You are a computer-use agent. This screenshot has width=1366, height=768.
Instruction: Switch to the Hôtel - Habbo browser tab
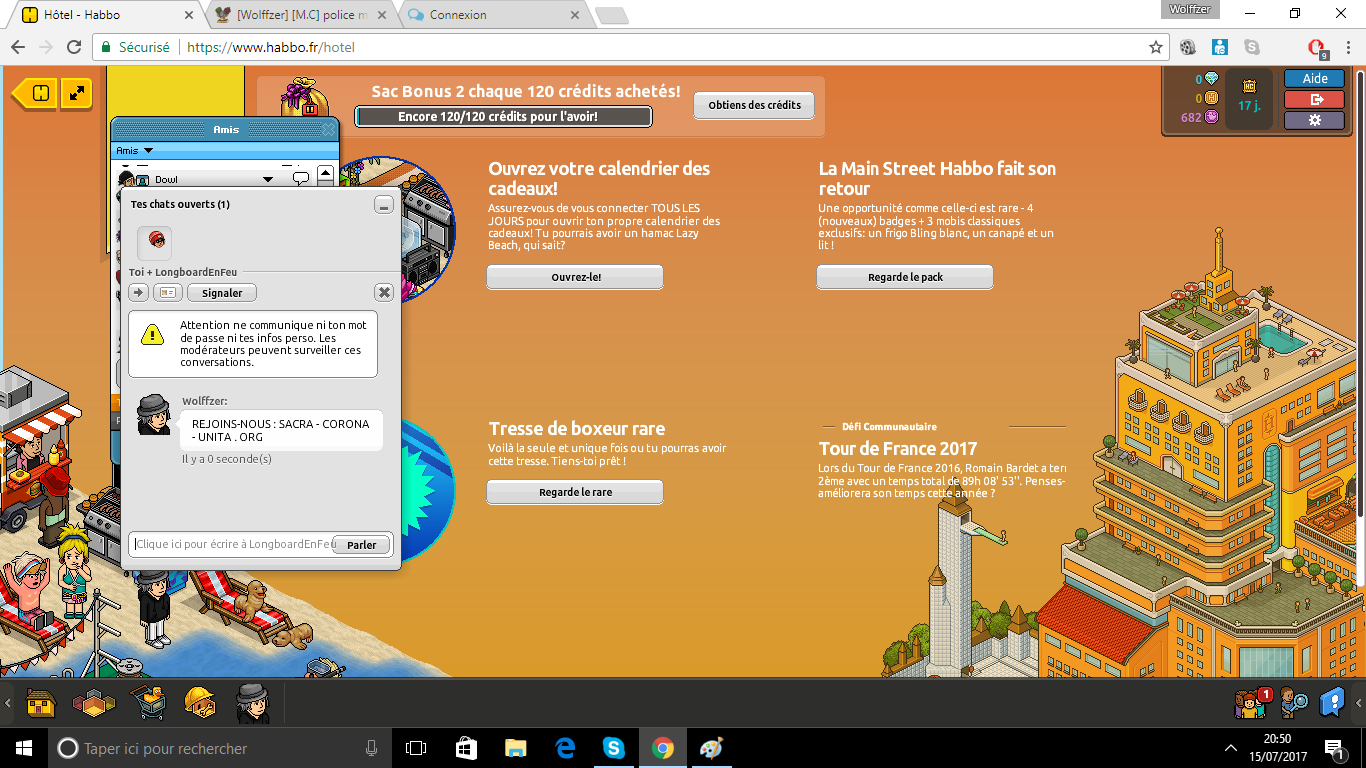tap(104, 15)
